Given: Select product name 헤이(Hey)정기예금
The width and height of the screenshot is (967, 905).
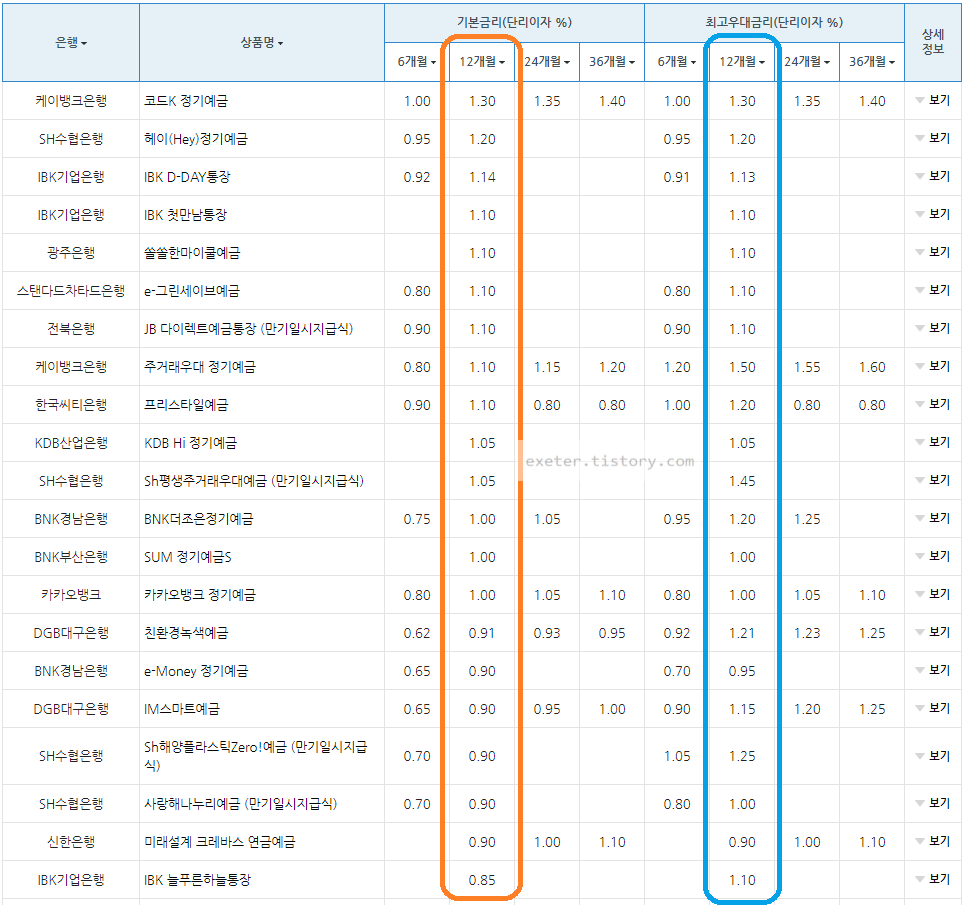Looking at the screenshot, I should [195, 139].
